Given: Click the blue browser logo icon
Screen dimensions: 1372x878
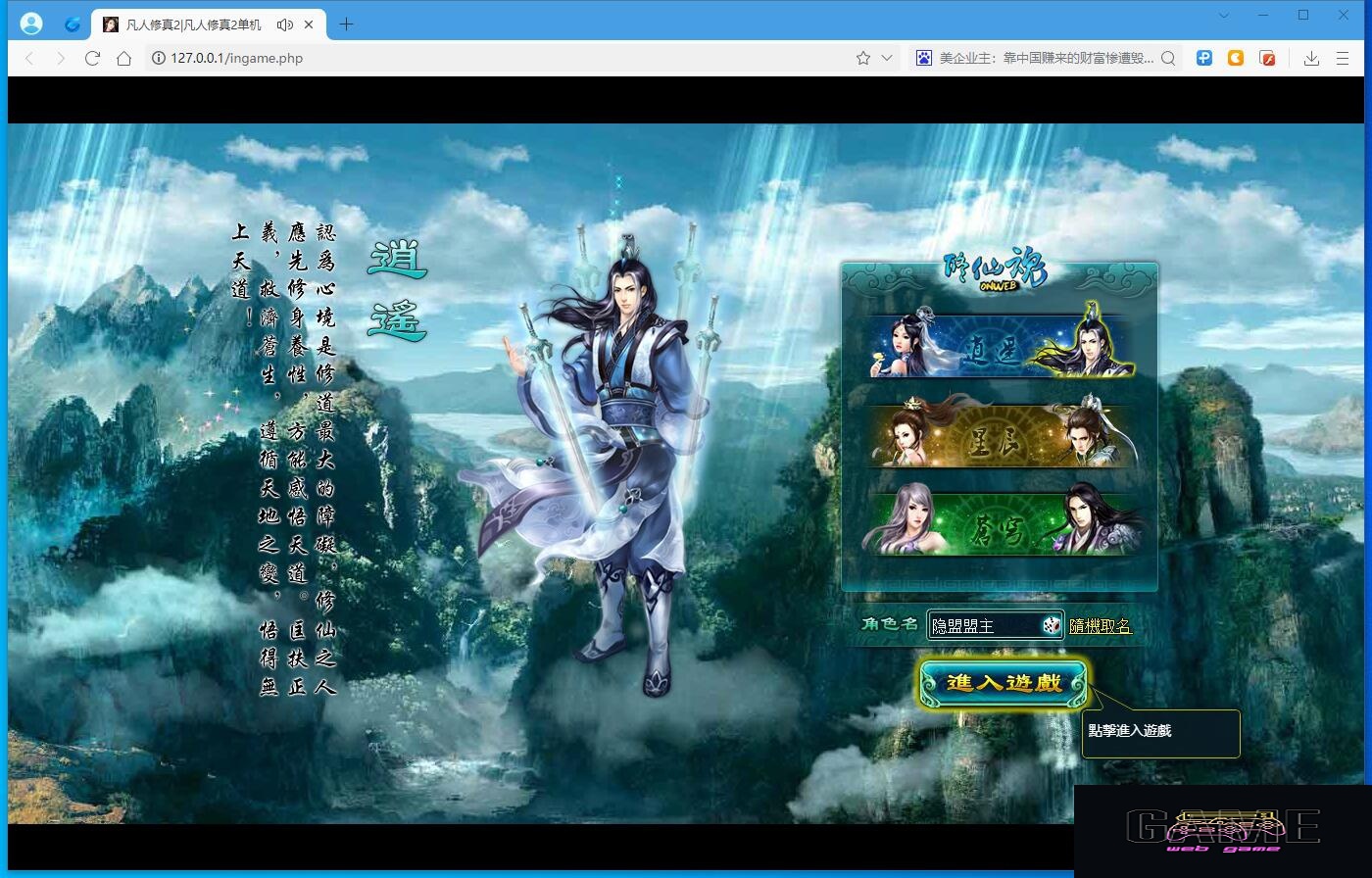Looking at the screenshot, I should [73, 24].
